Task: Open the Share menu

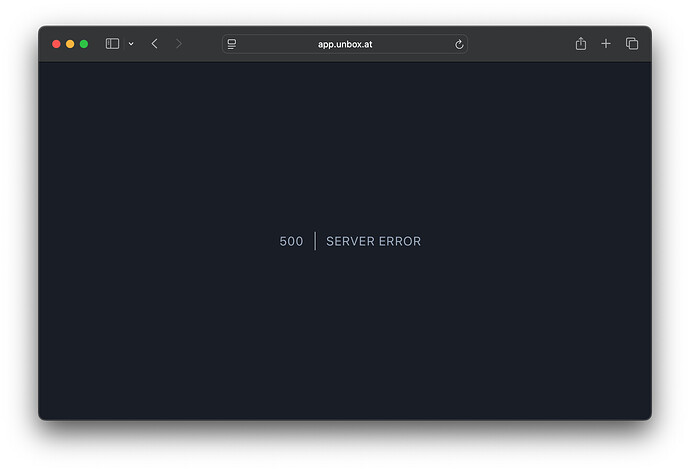Action: [580, 44]
